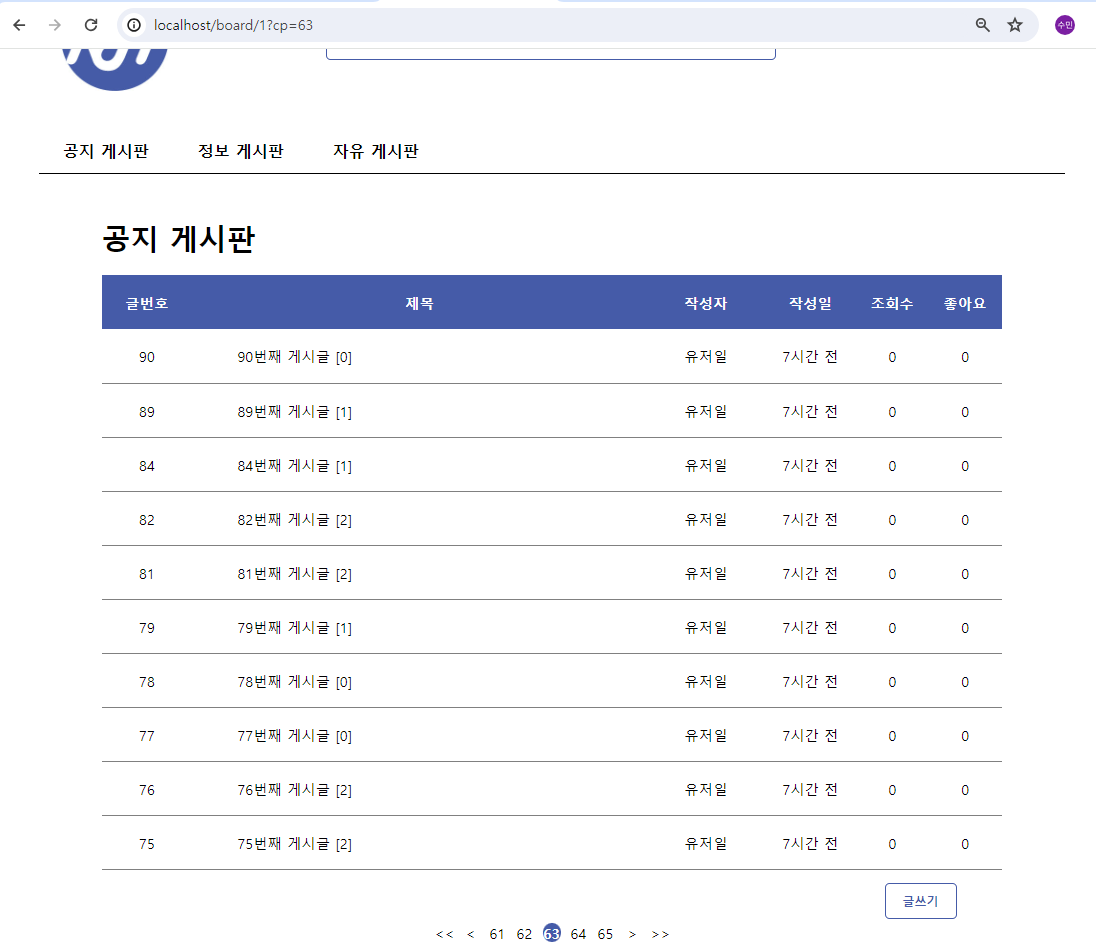Open the zoom magnifier icon
Image resolution: width=1096 pixels, height=950 pixels.
coord(982,25)
